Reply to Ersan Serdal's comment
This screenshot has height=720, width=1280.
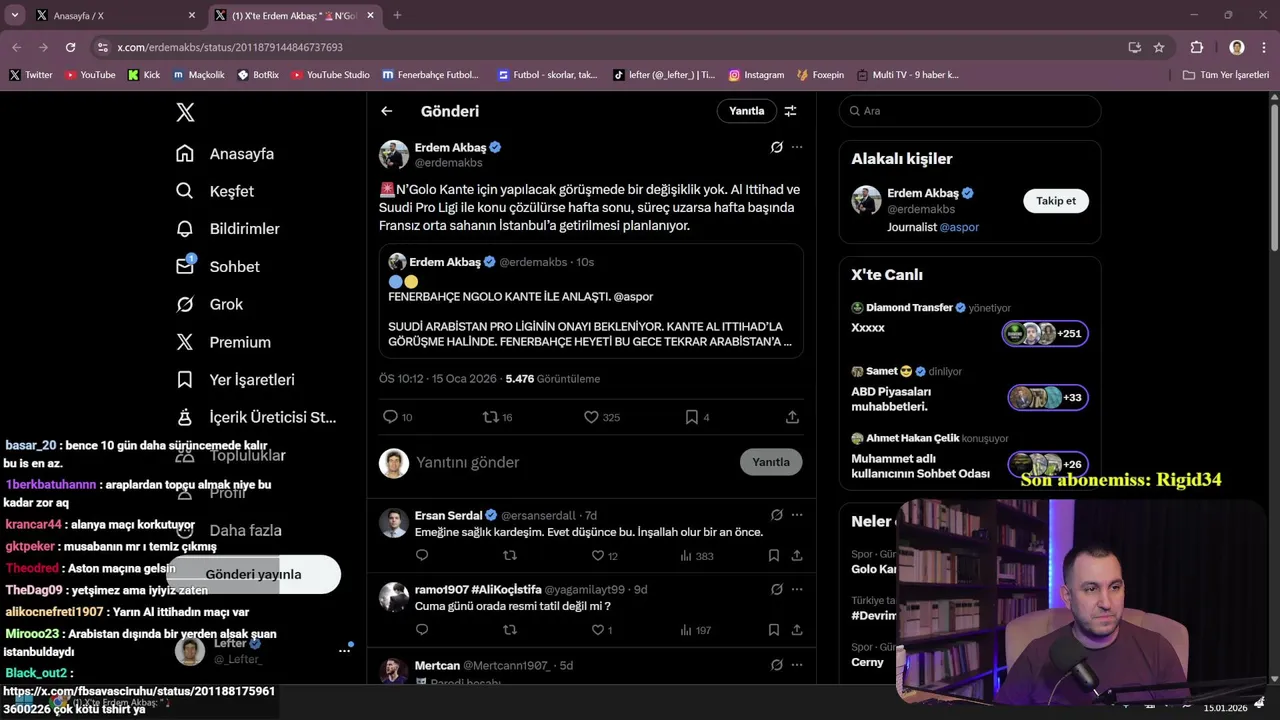(x=422, y=556)
